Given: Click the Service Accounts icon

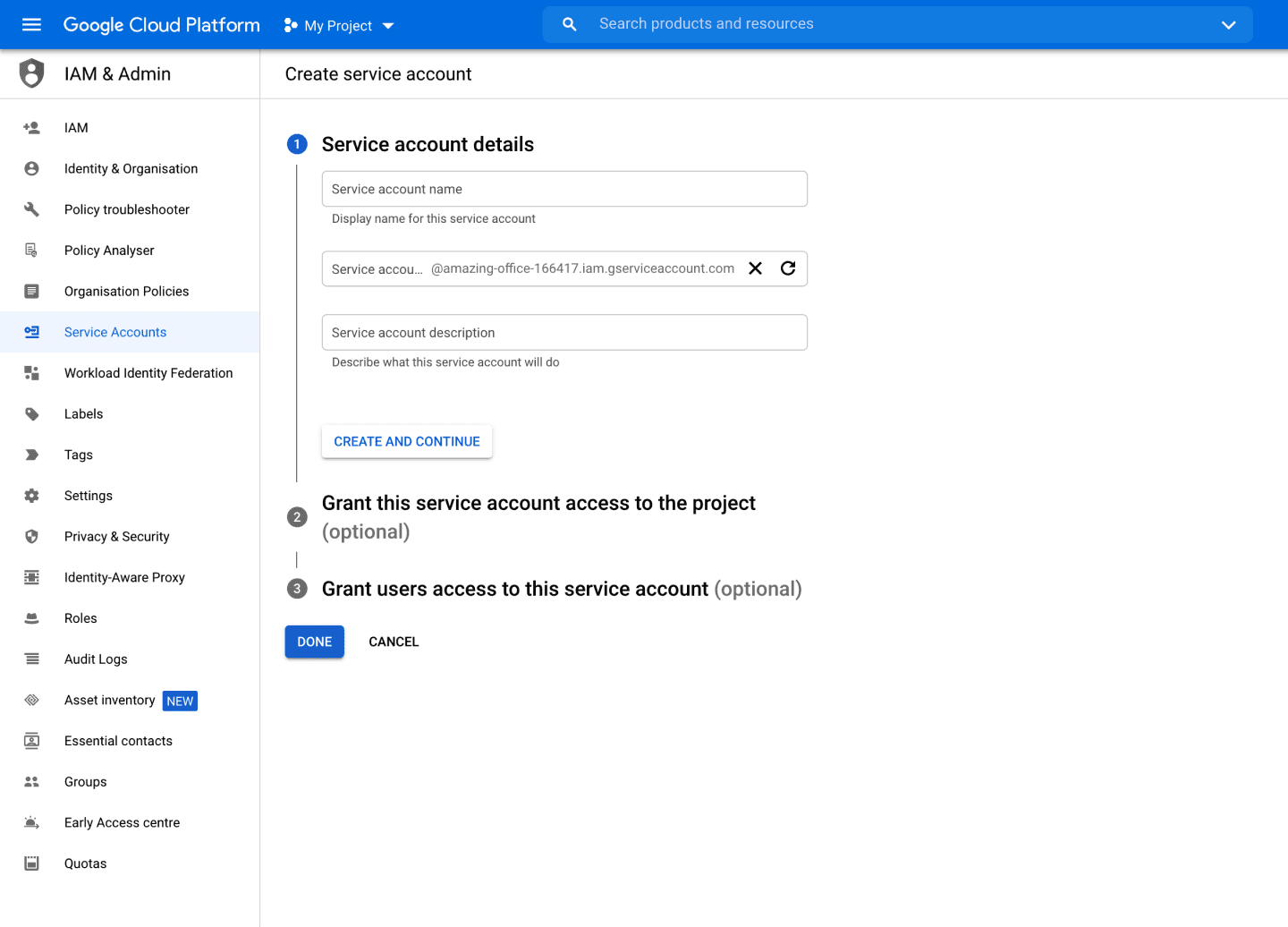Looking at the screenshot, I should 31,332.
